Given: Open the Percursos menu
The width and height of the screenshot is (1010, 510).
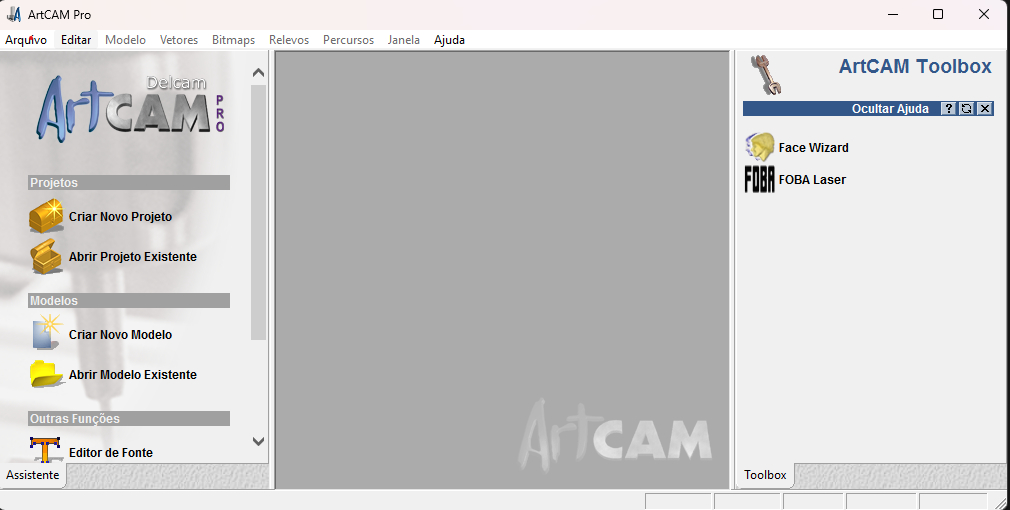Looking at the screenshot, I should (348, 40).
